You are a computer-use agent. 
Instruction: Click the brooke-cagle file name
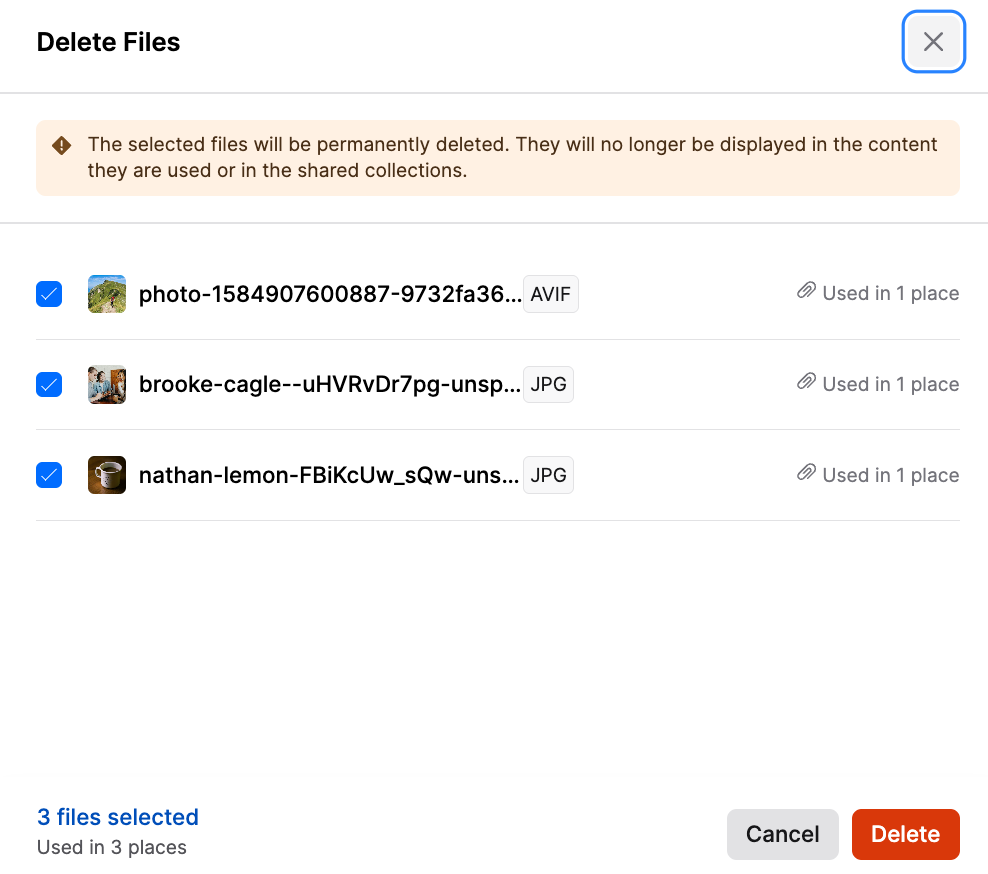point(329,384)
